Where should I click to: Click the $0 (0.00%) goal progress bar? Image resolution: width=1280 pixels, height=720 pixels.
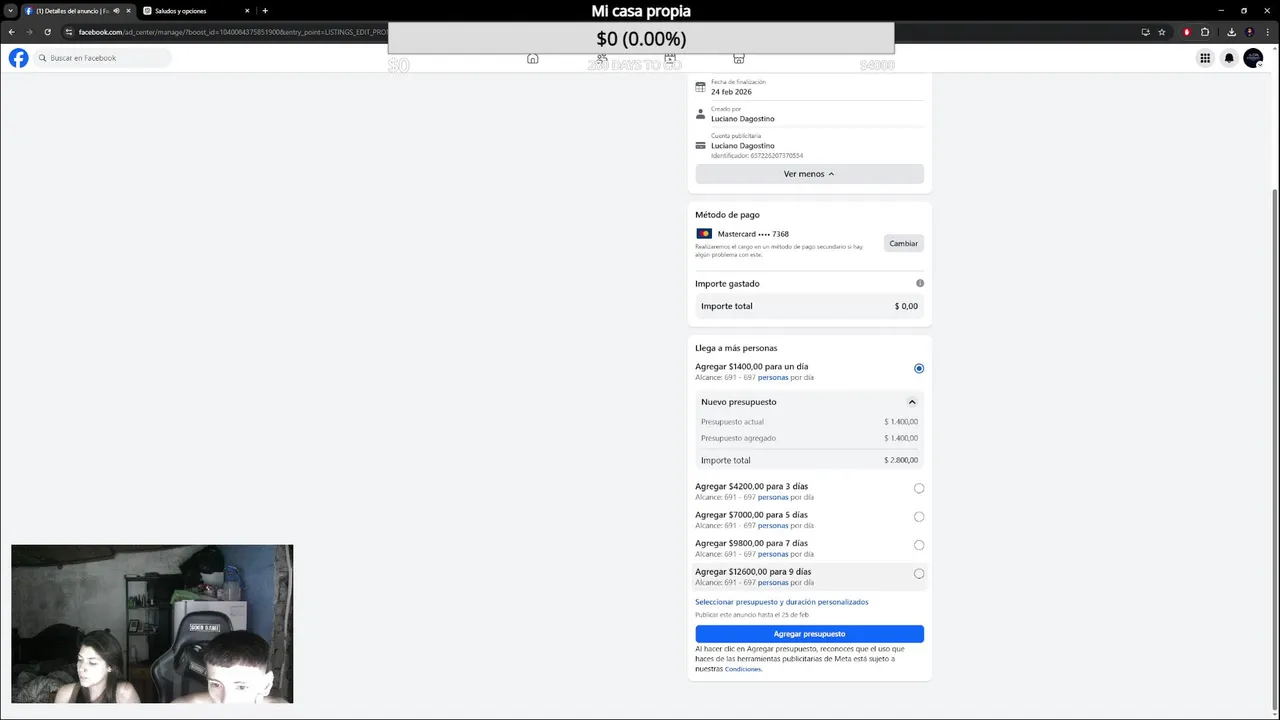coord(641,39)
